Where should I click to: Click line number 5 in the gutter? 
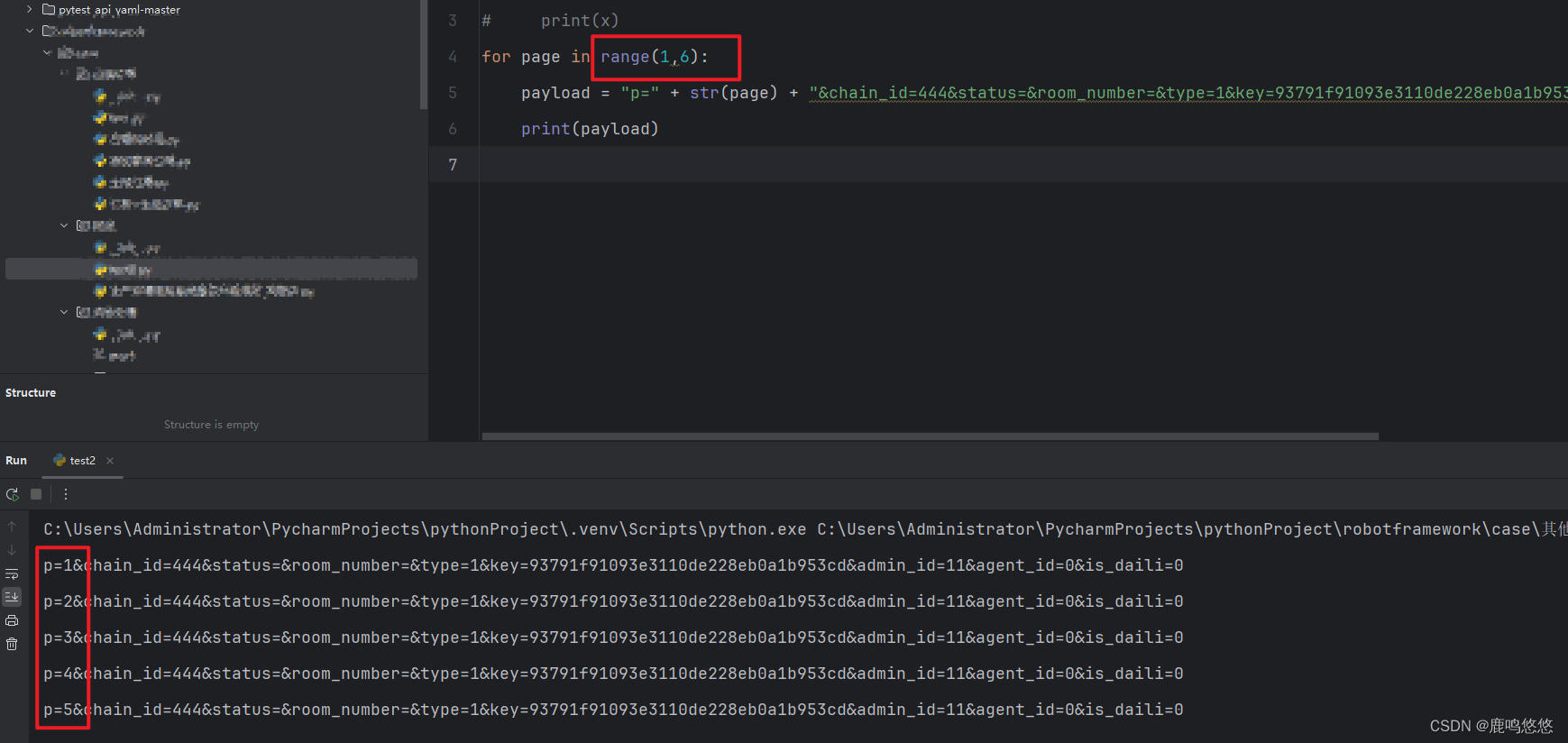pos(453,93)
